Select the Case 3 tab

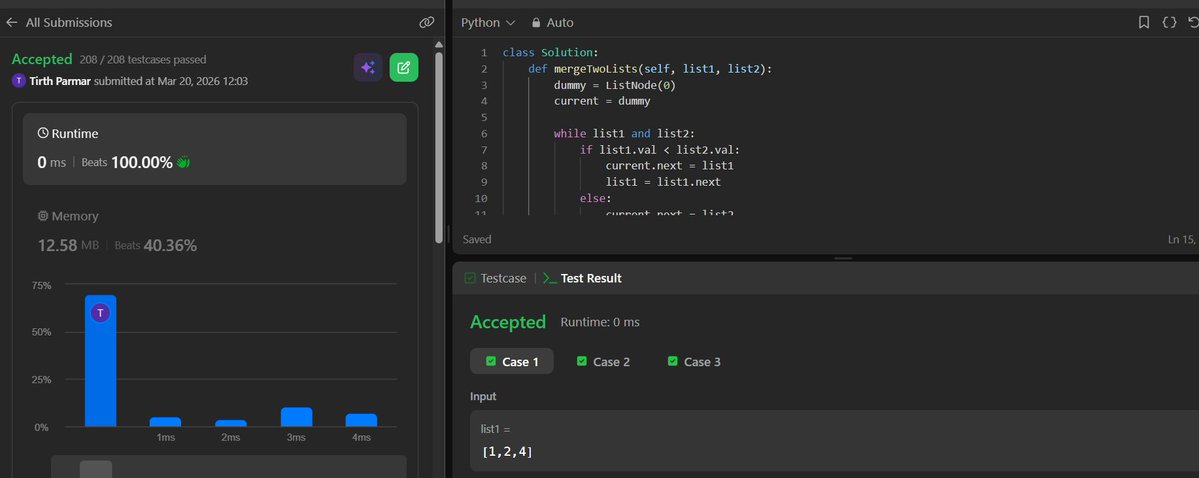(694, 362)
